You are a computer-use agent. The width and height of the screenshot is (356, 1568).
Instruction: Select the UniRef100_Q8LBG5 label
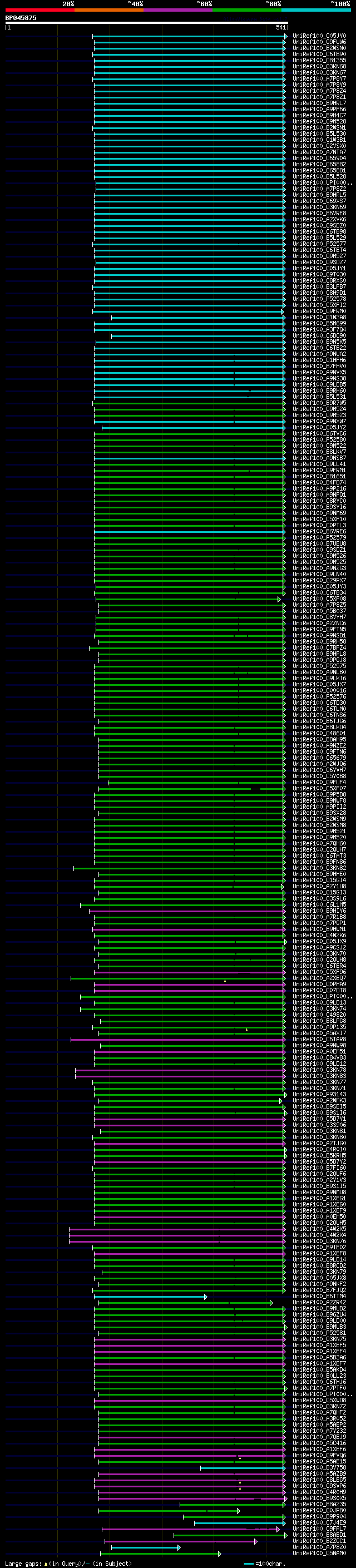click(x=319, y=1480)
